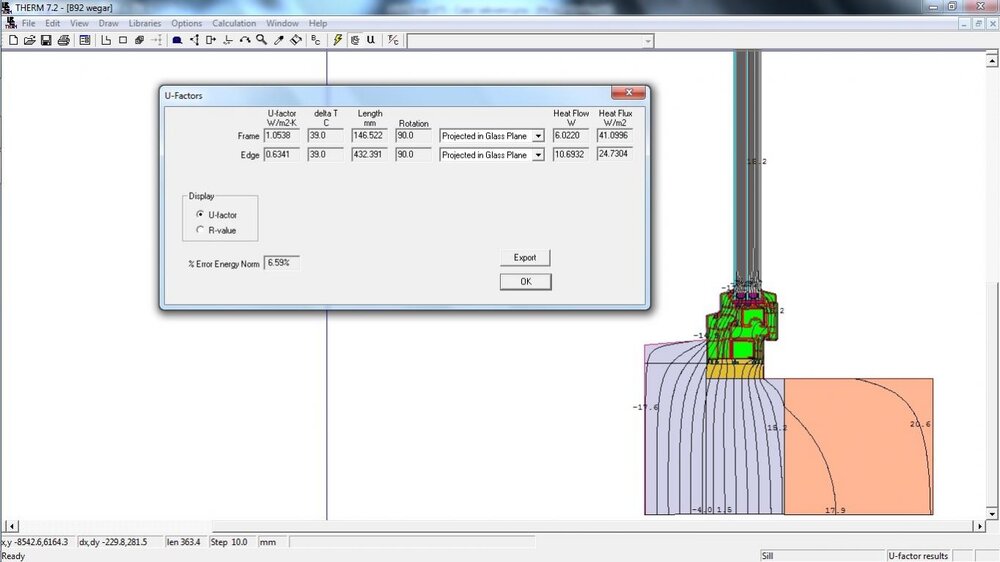Expand the empty toolbar combo box
The image size is (1000, 562).
[x=648, y=41]
